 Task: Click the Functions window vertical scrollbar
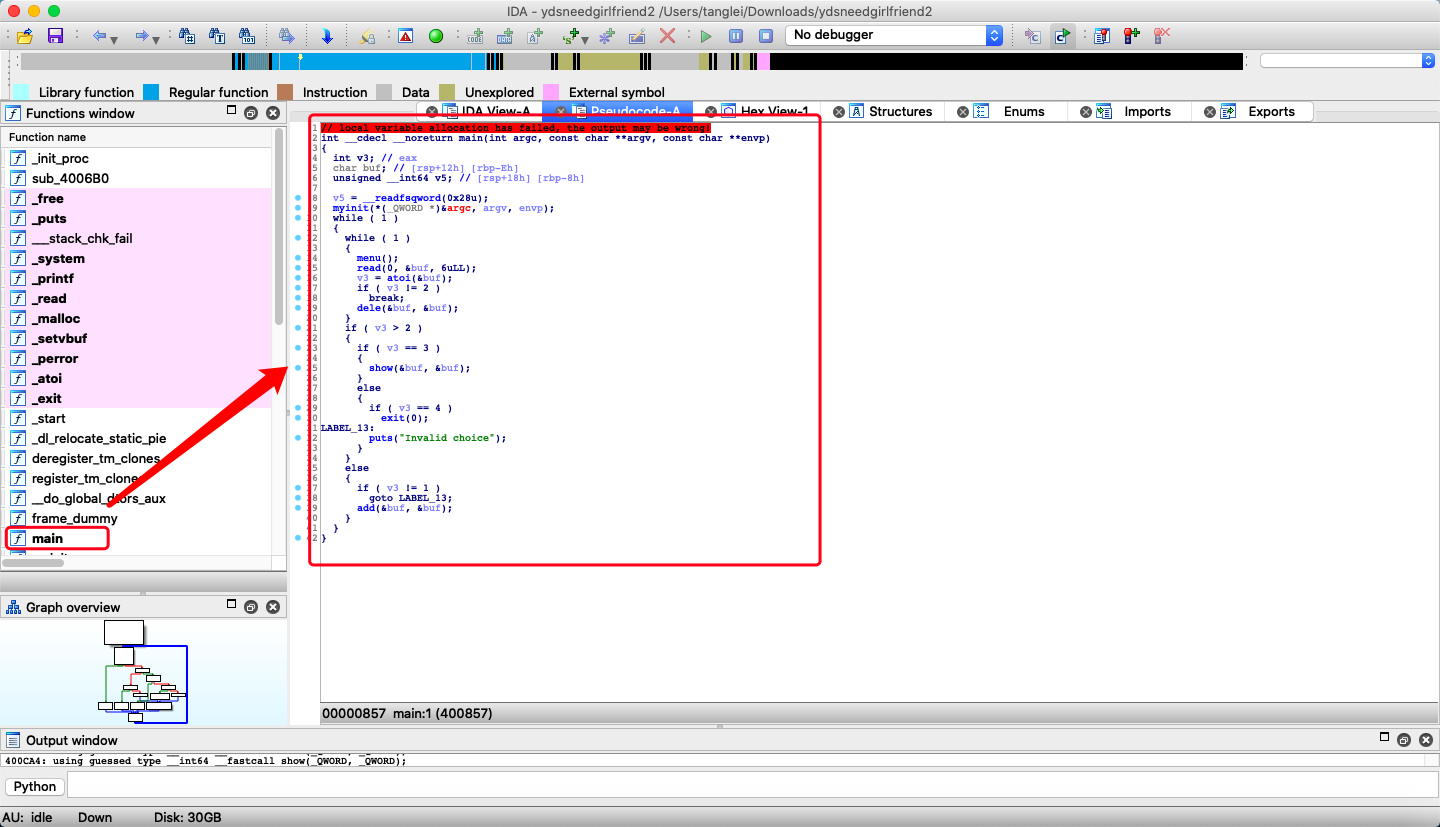click(x=279, y=225)
